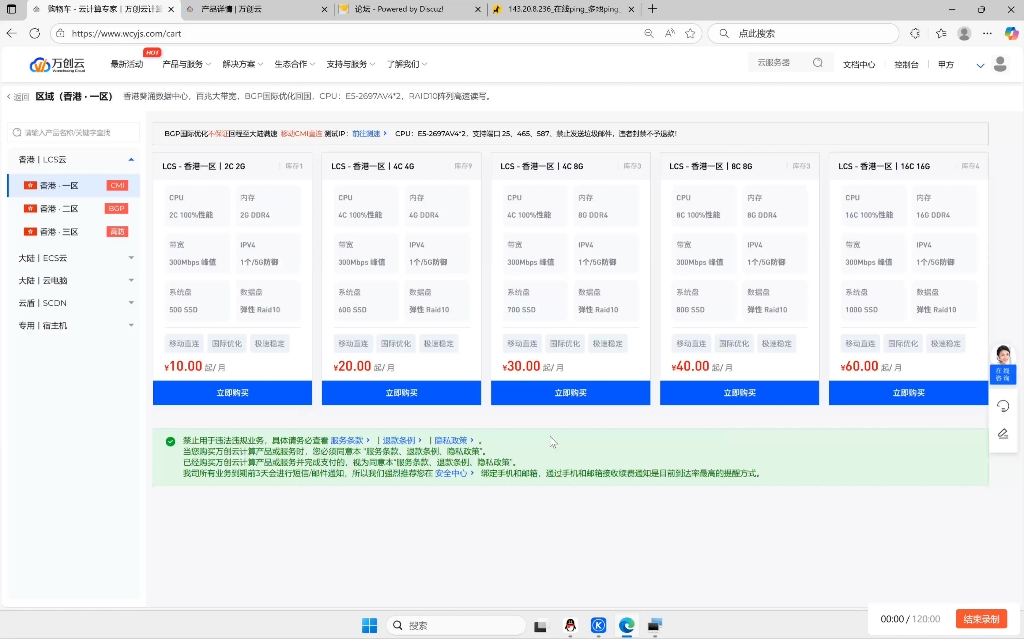Open 文档中心 in the header
Viewport: 1024px width, 639px height.
pyautogui.click(x=859, y=65)
